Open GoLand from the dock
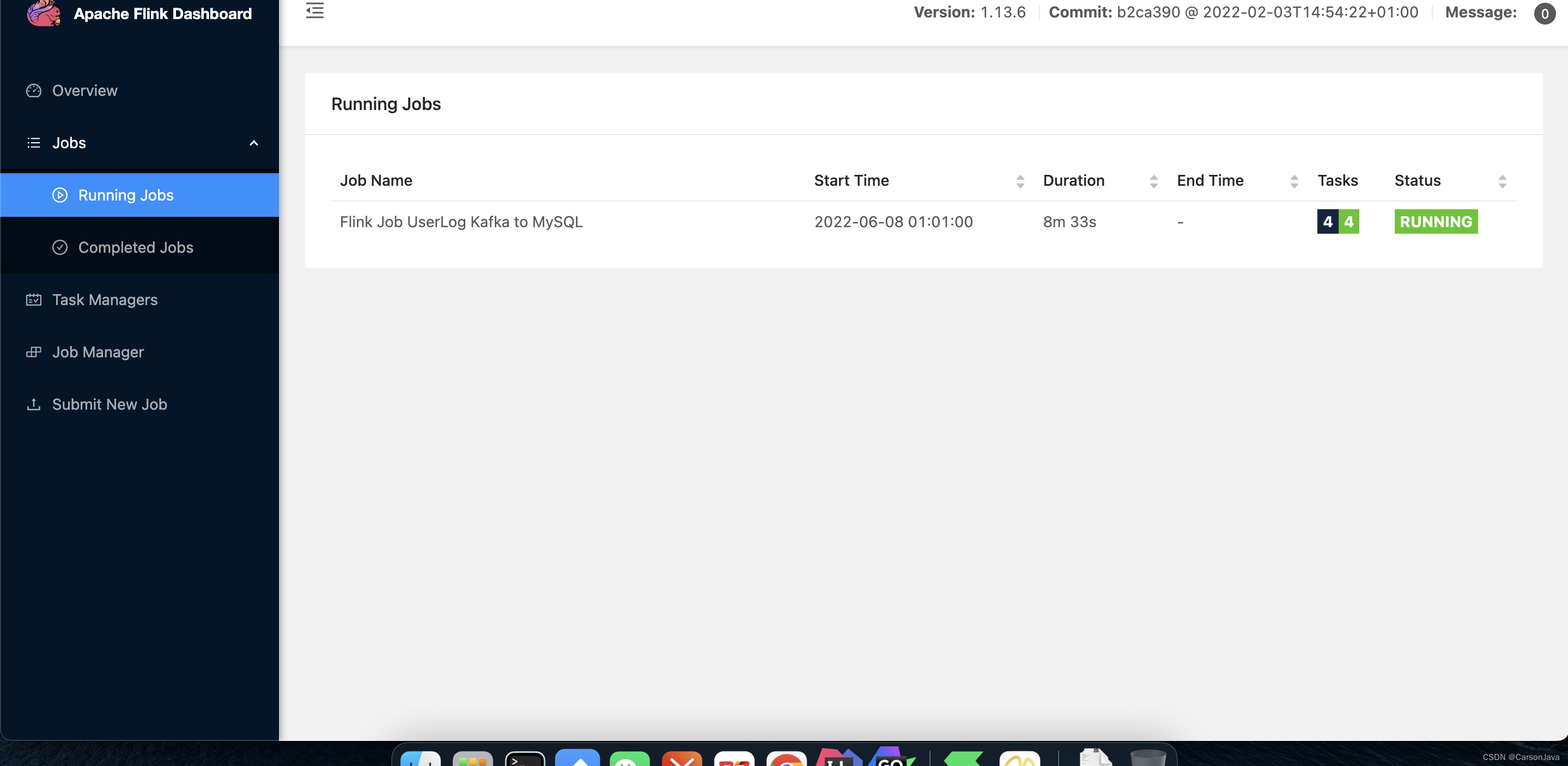Viewport: 1568px width, 766px height. click(x=891, y=756)
